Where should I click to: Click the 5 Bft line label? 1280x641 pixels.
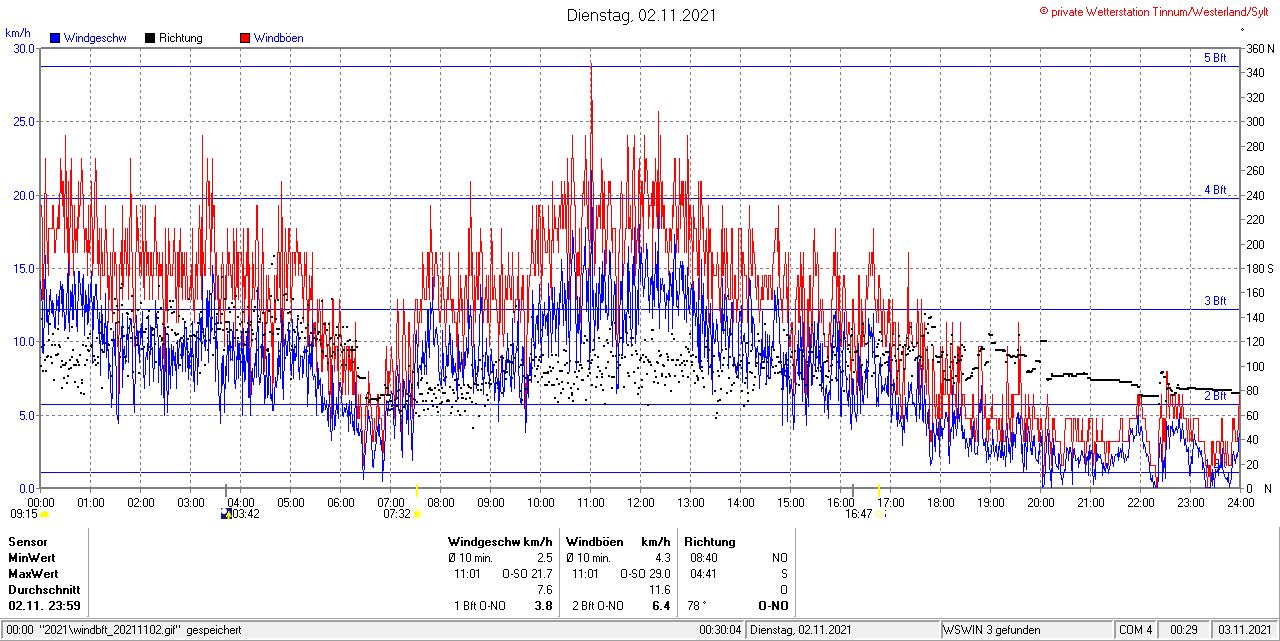[x=1215, y=58]
